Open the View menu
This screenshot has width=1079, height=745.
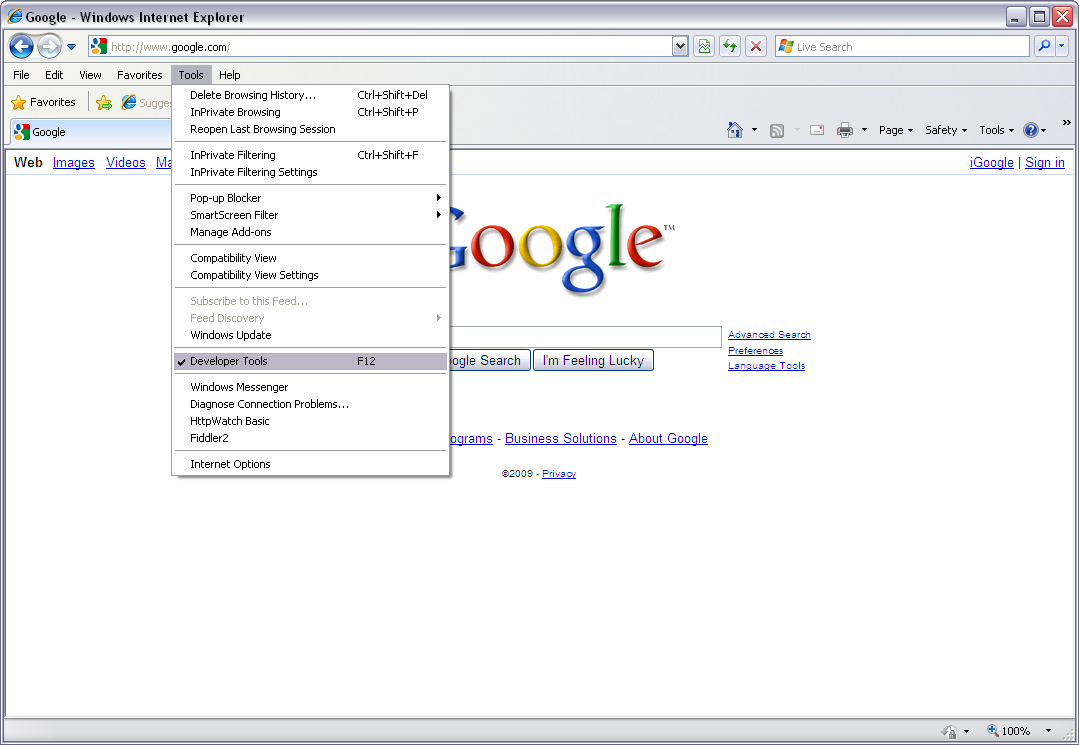[x=90, y=75]
